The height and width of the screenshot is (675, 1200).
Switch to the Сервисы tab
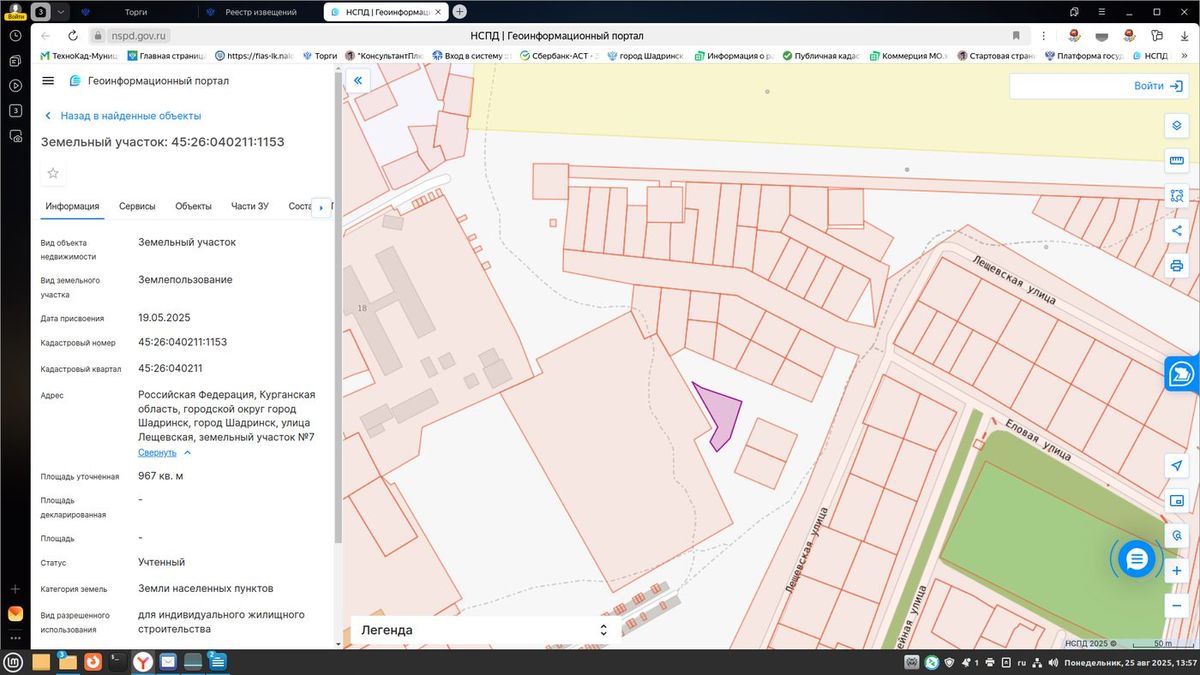(x=137, y=206)
